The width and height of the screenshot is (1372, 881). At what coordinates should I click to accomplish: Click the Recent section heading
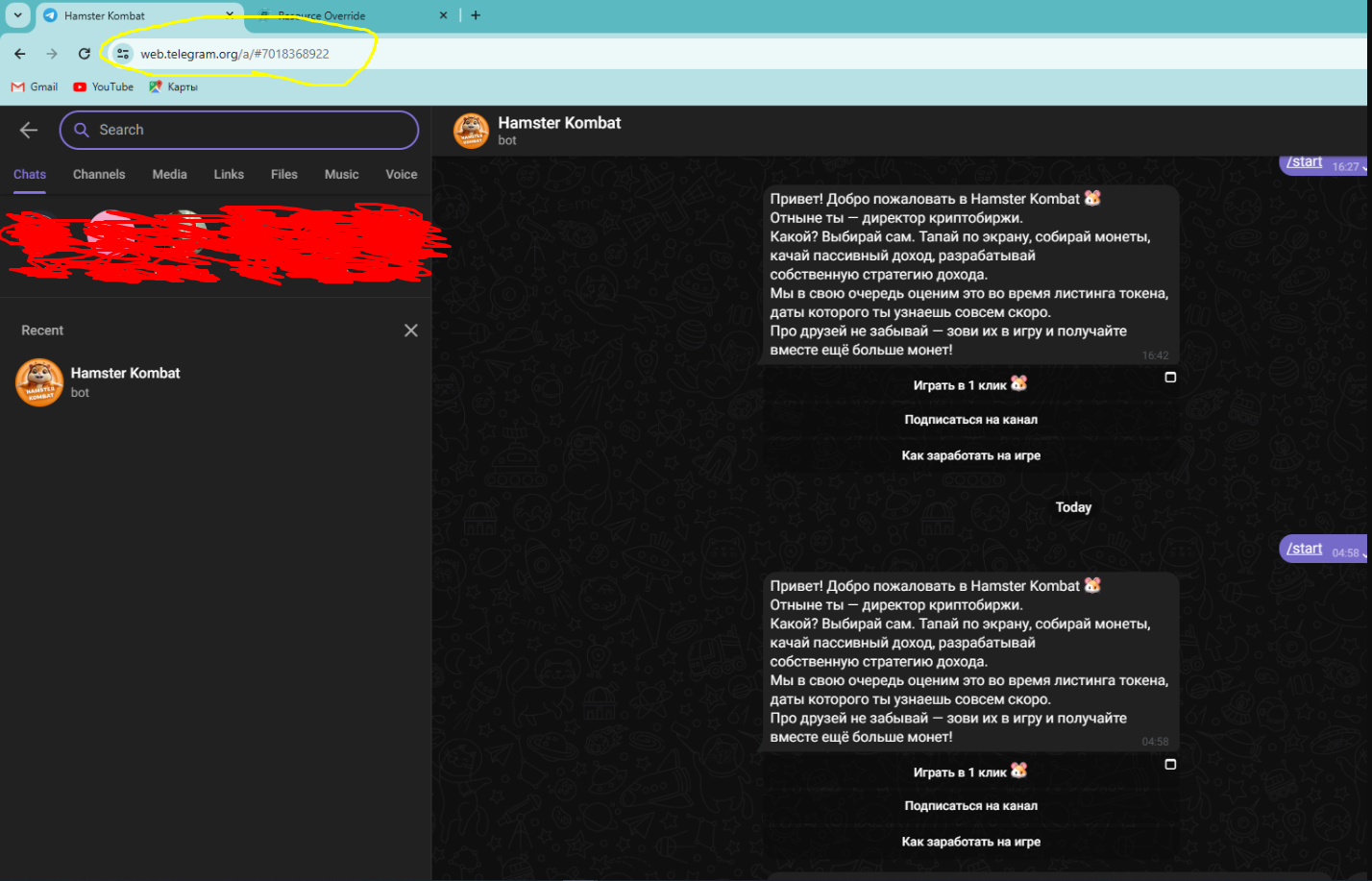pos(42,330)
